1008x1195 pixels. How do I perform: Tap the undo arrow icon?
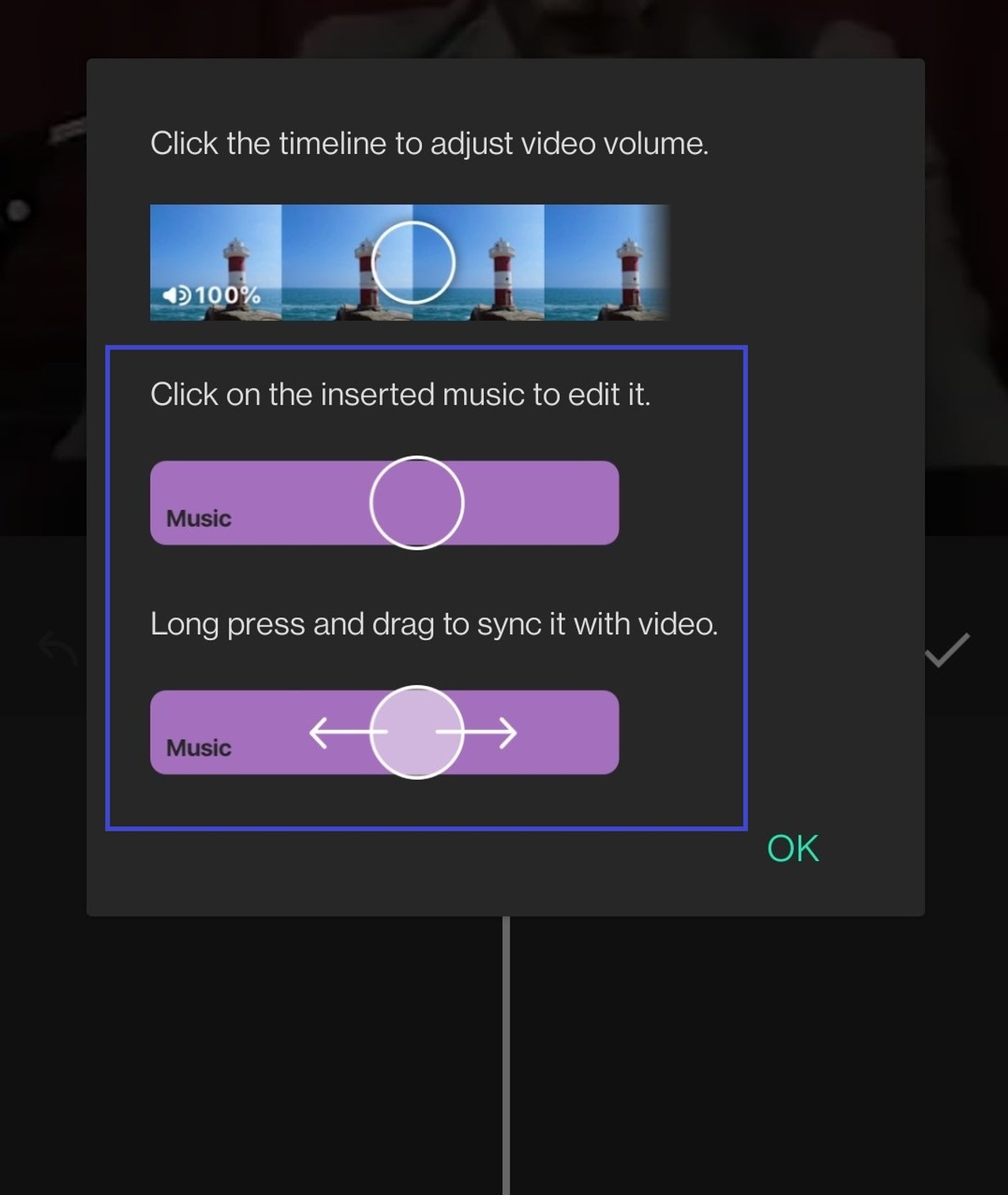click(58, 649)
